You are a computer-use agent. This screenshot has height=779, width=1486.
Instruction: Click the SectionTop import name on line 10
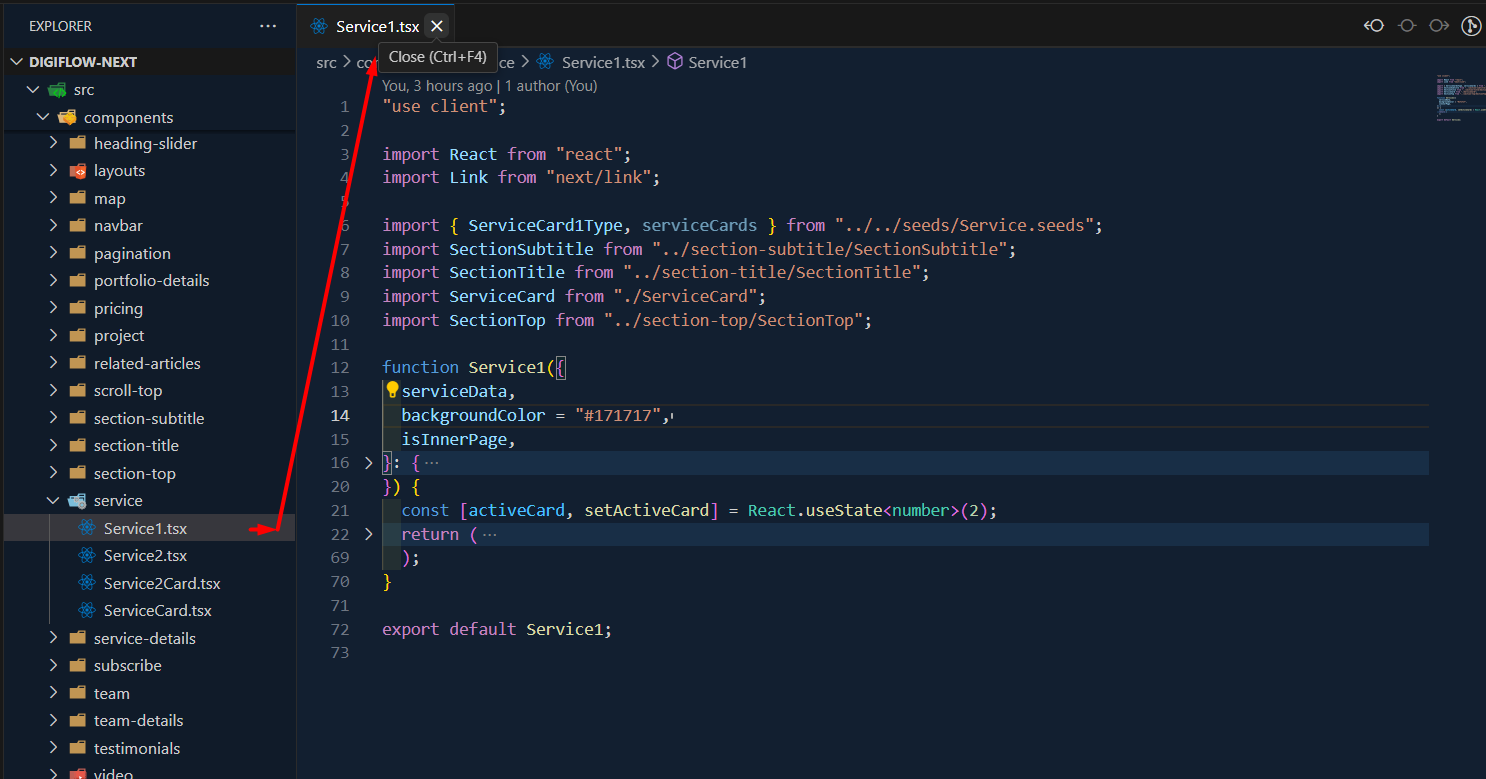click(497, 320)
